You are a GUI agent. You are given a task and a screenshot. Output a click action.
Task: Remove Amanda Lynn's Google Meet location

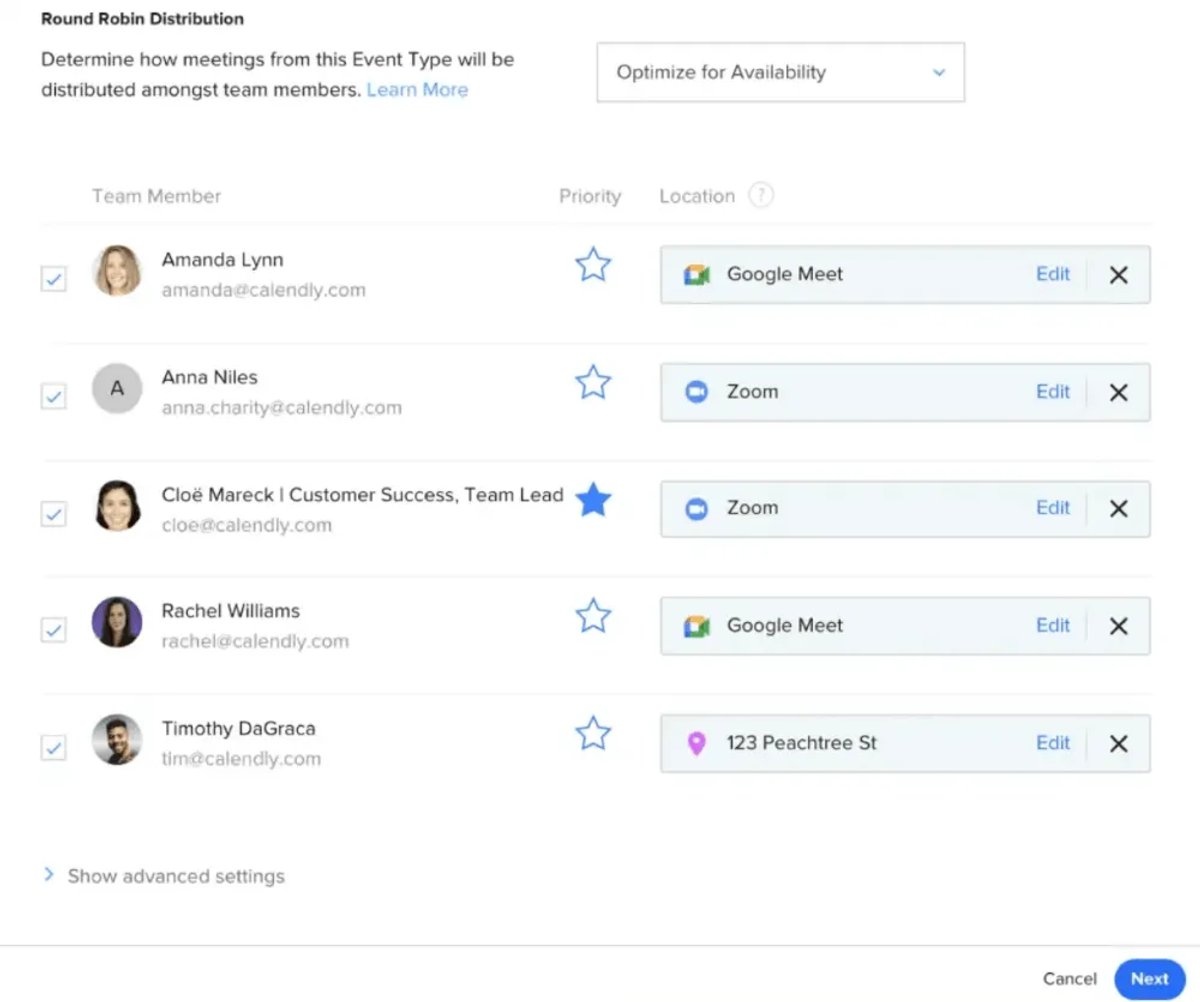tap(1119, 275)
